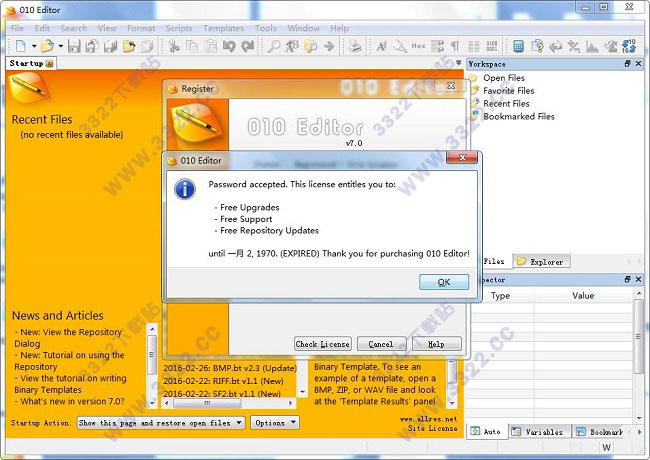Open the New file type dropdown arrow
The width and height of the screenshot is (650, 460).
pyautogui.click(x=34, y=46)
